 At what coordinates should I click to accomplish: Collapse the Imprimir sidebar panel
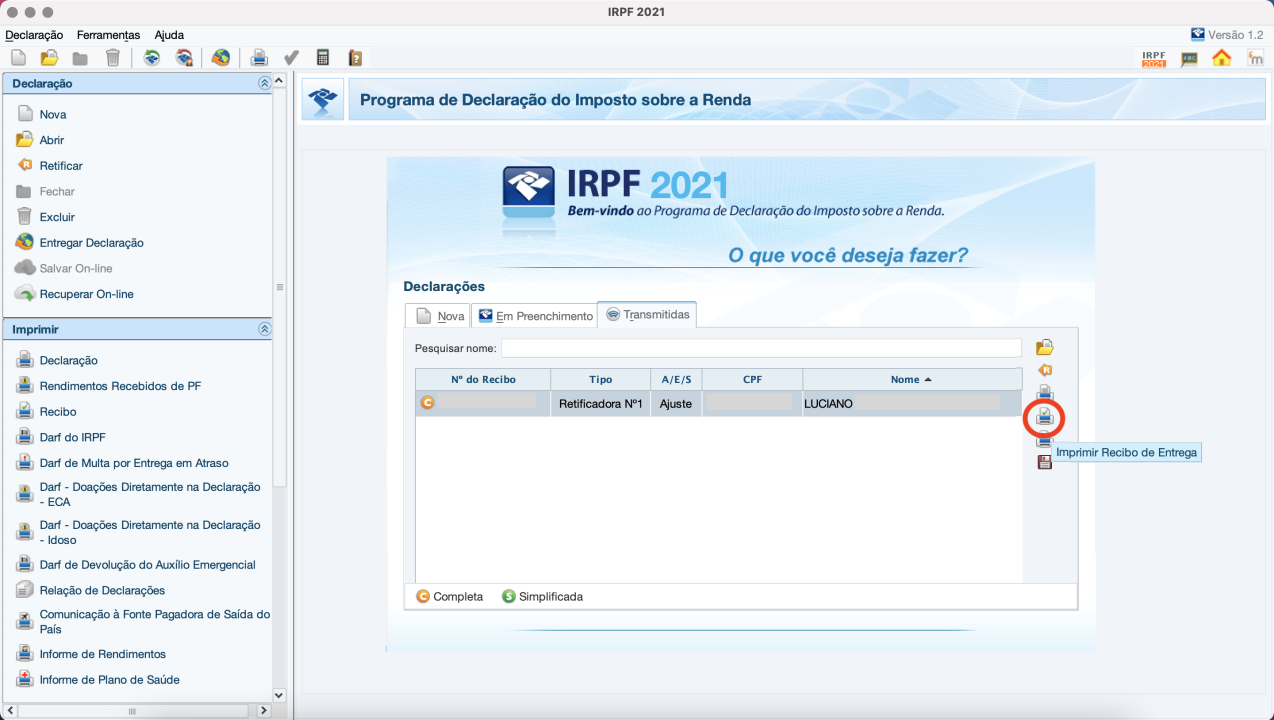tap(264, 329)
